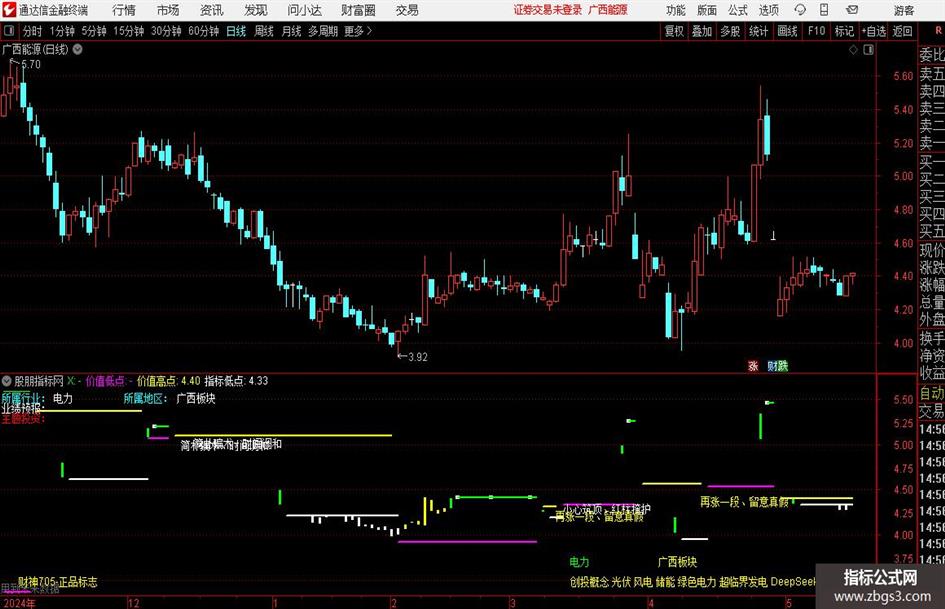Click 证券交易未登录 login link

tap(547, 10)
